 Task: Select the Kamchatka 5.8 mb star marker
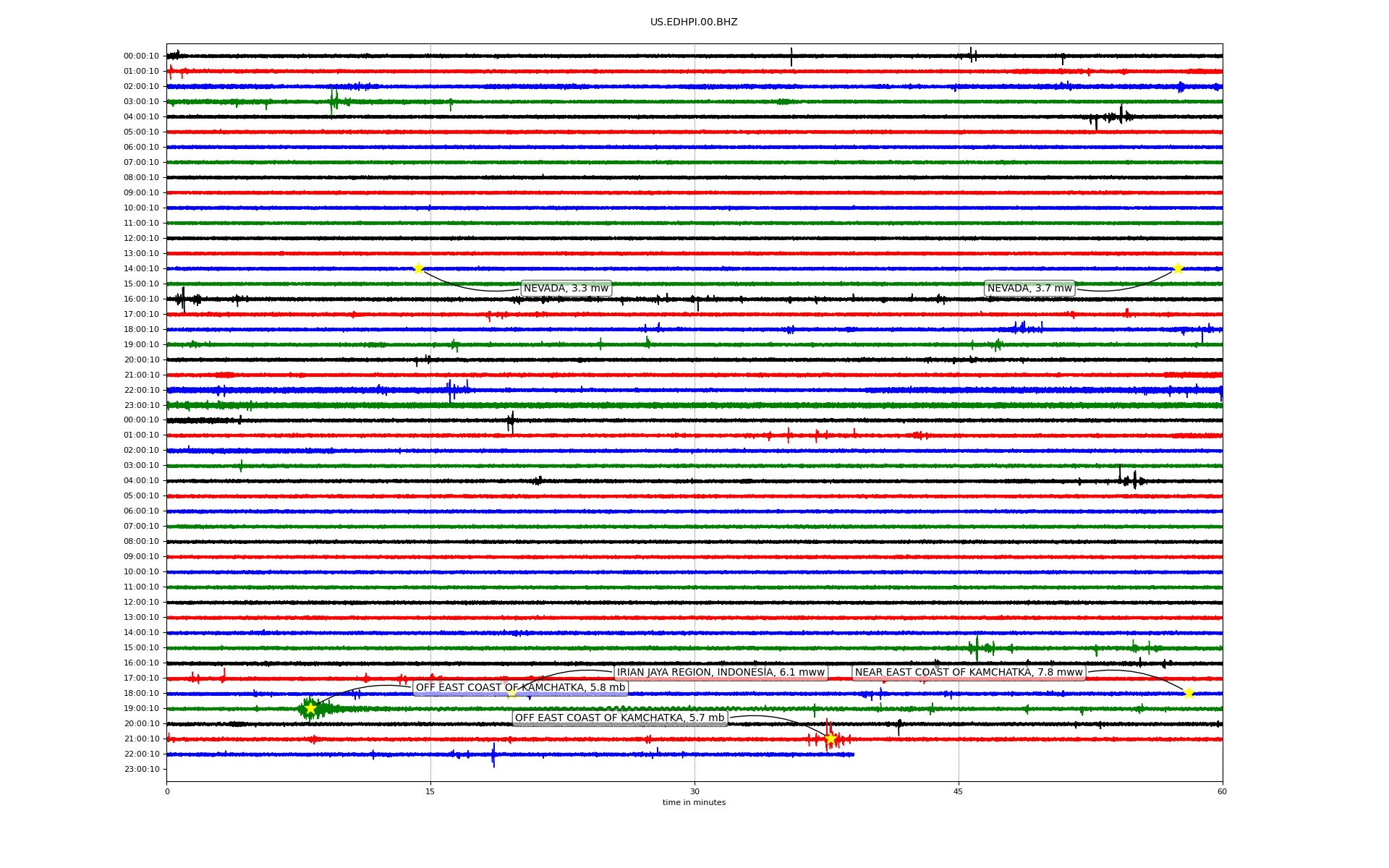click(310, 708)
